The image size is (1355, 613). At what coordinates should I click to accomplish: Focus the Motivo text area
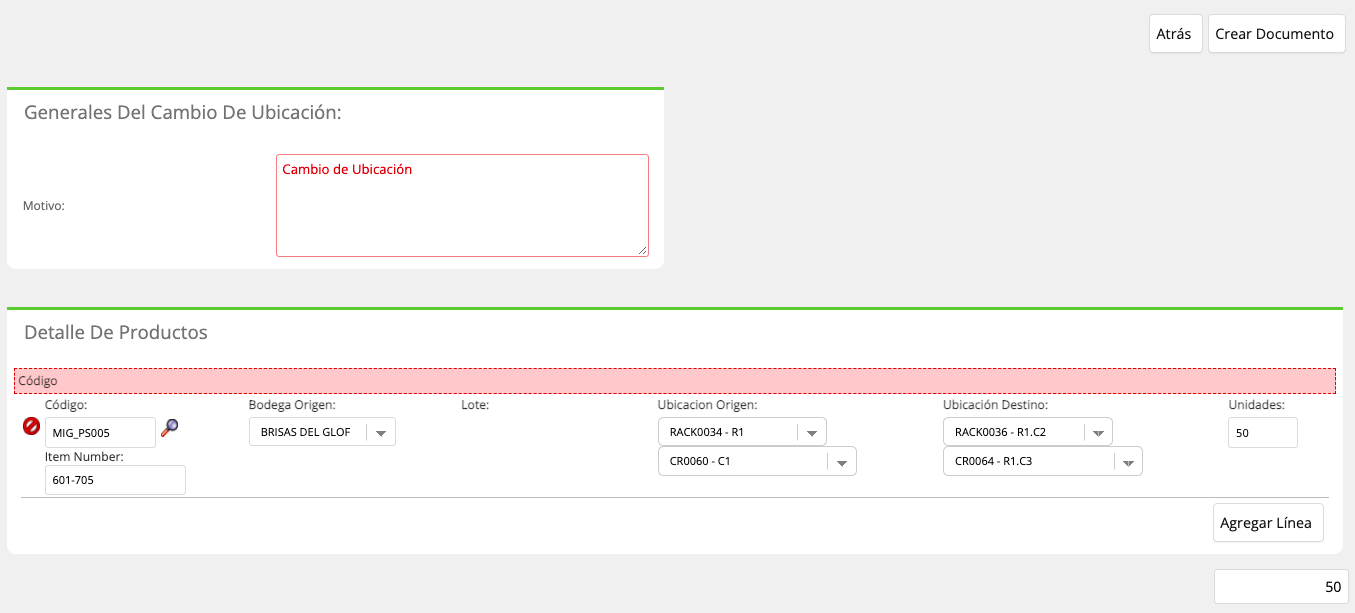coord(462,205)
